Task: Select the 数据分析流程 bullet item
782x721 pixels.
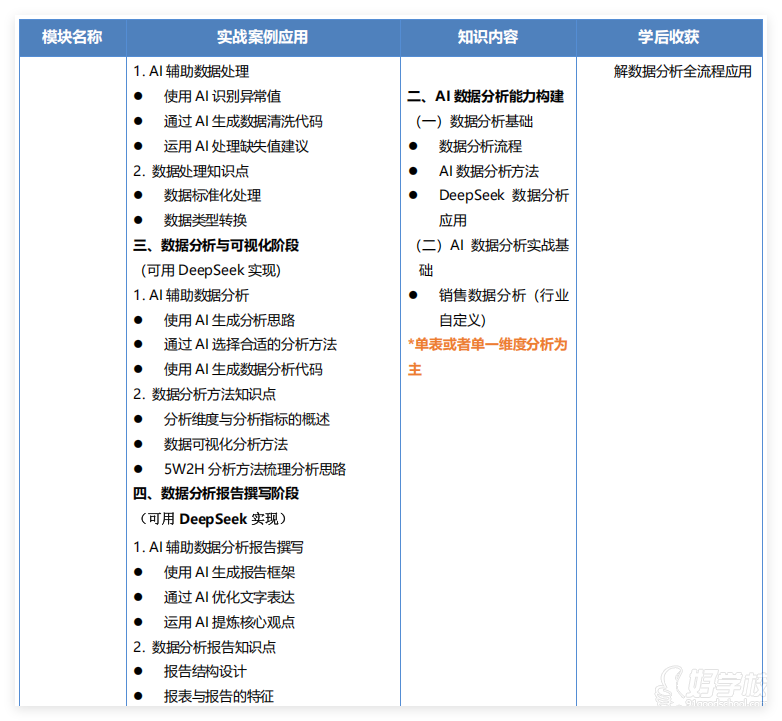Action: click(480, 146)
